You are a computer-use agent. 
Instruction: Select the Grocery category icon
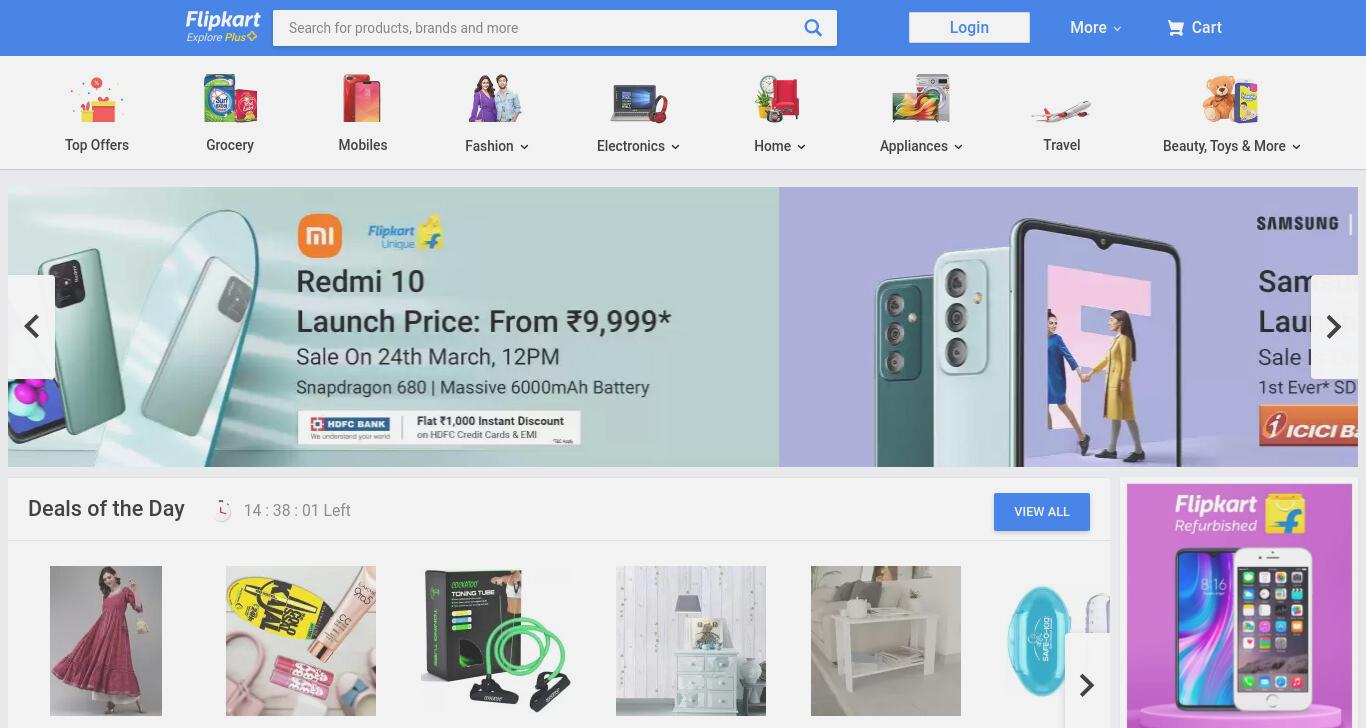[230, 98]
